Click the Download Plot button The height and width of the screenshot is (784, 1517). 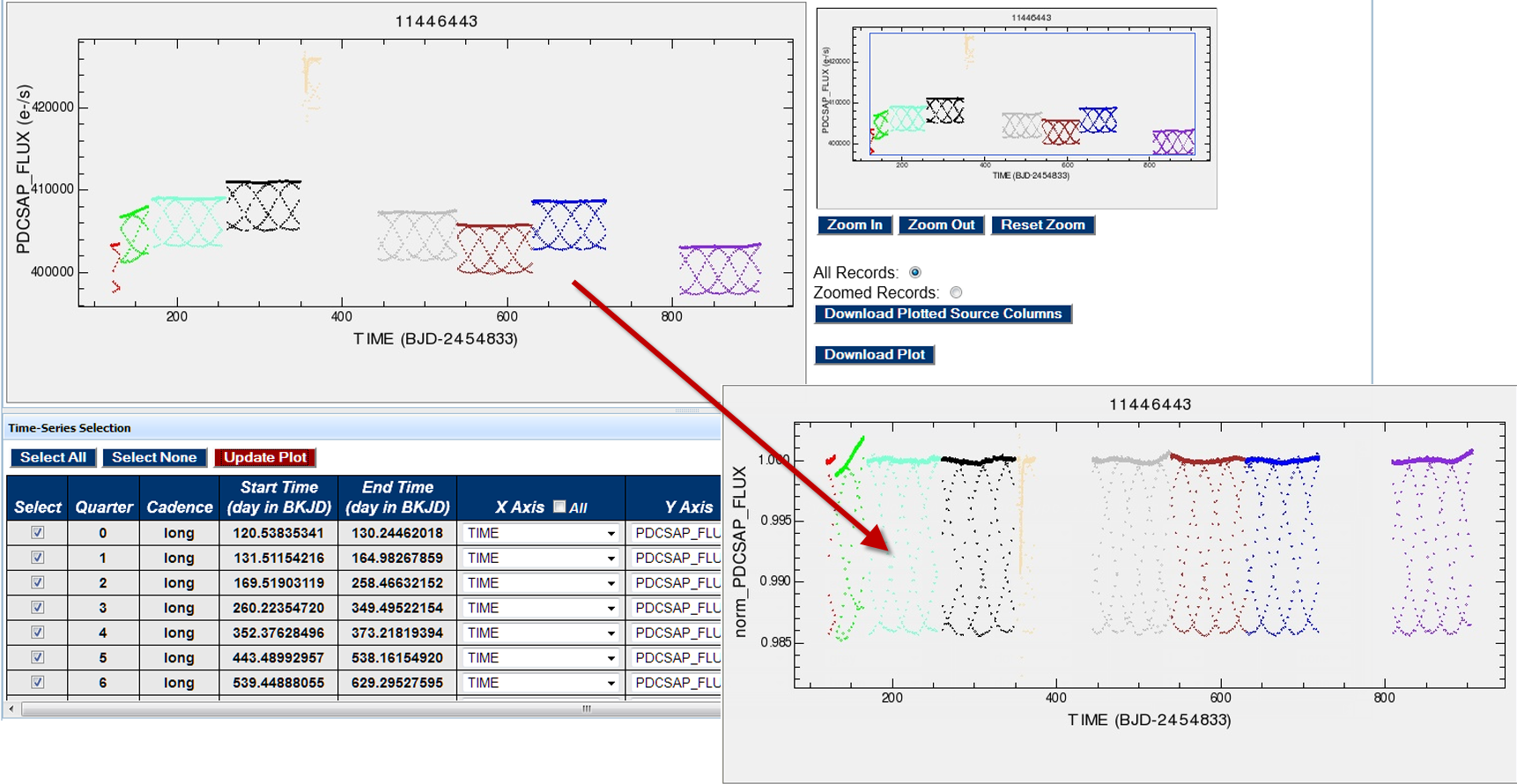[874, 354]
